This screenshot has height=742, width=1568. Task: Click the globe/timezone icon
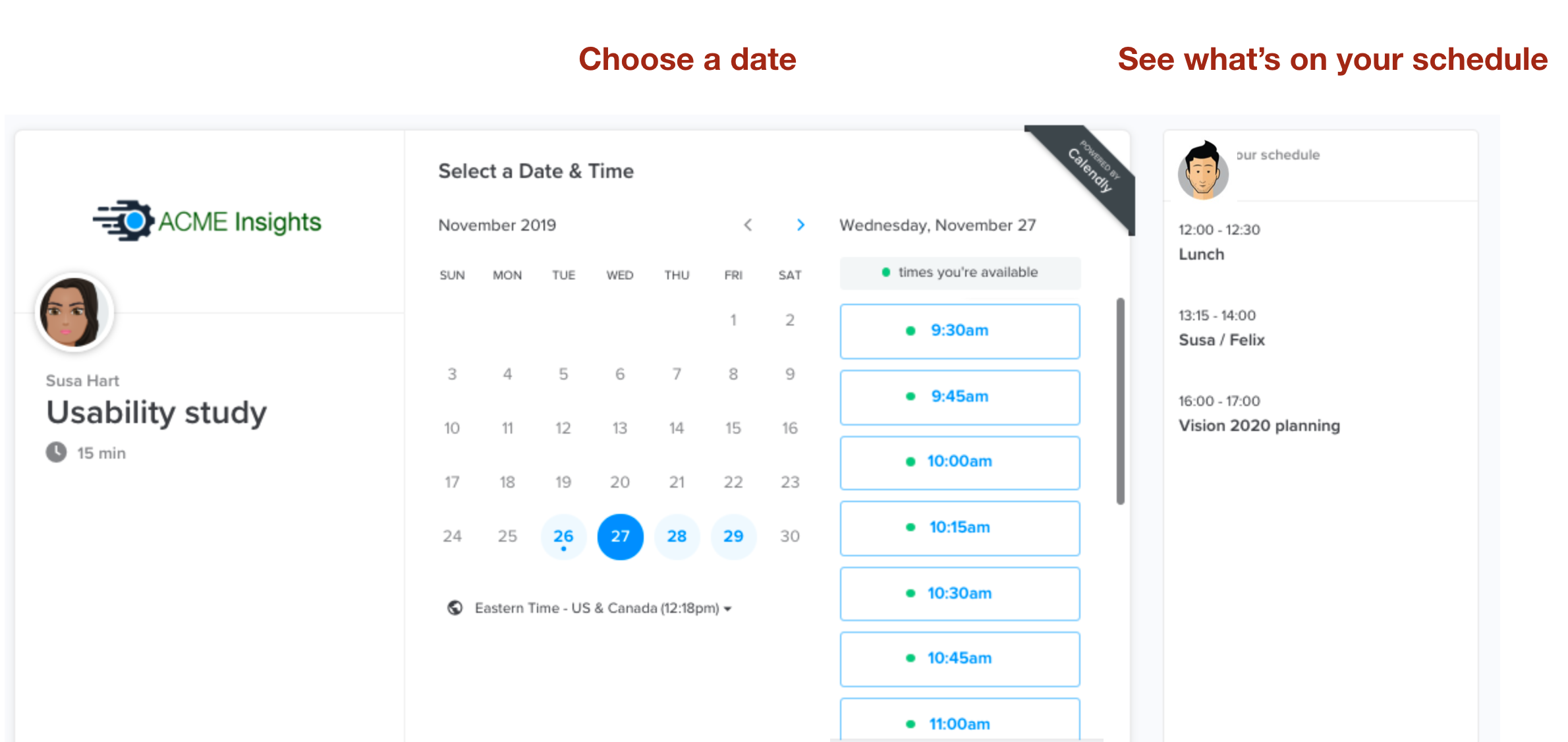(x=448, y=608)
